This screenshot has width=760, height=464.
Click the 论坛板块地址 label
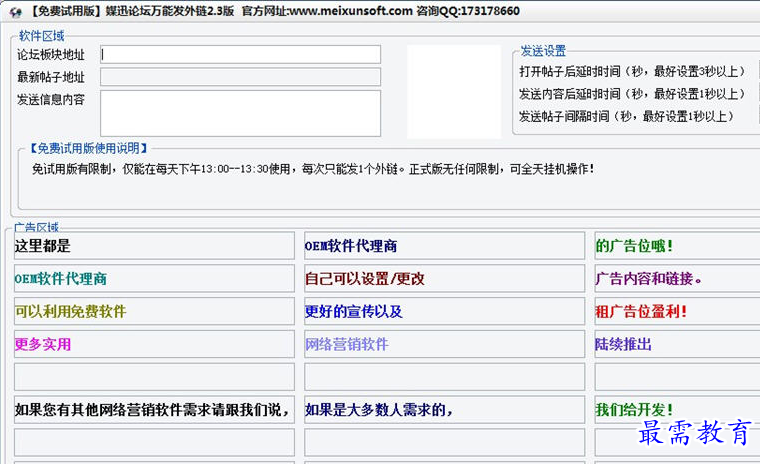point(51,55)
